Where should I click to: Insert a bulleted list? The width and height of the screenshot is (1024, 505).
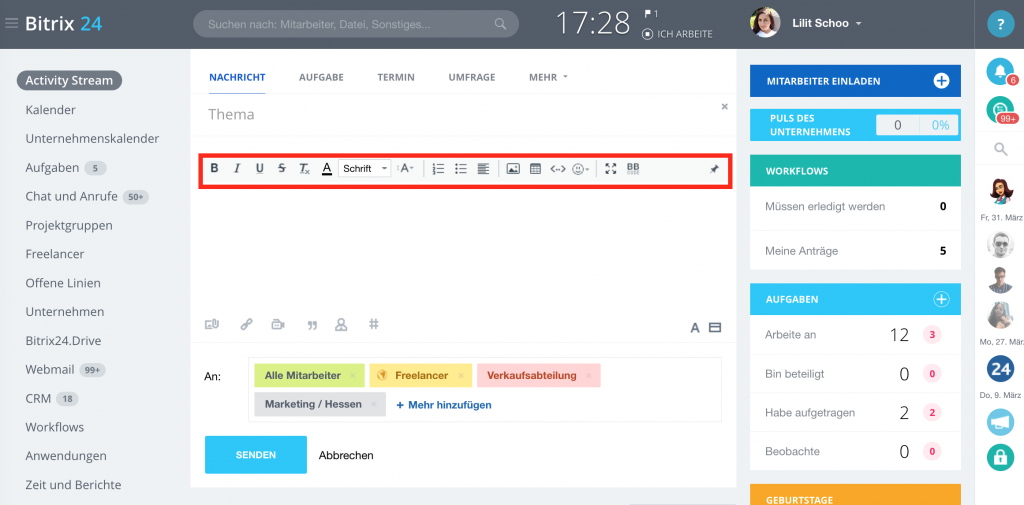pyautogui.click(x=461, y=169)
